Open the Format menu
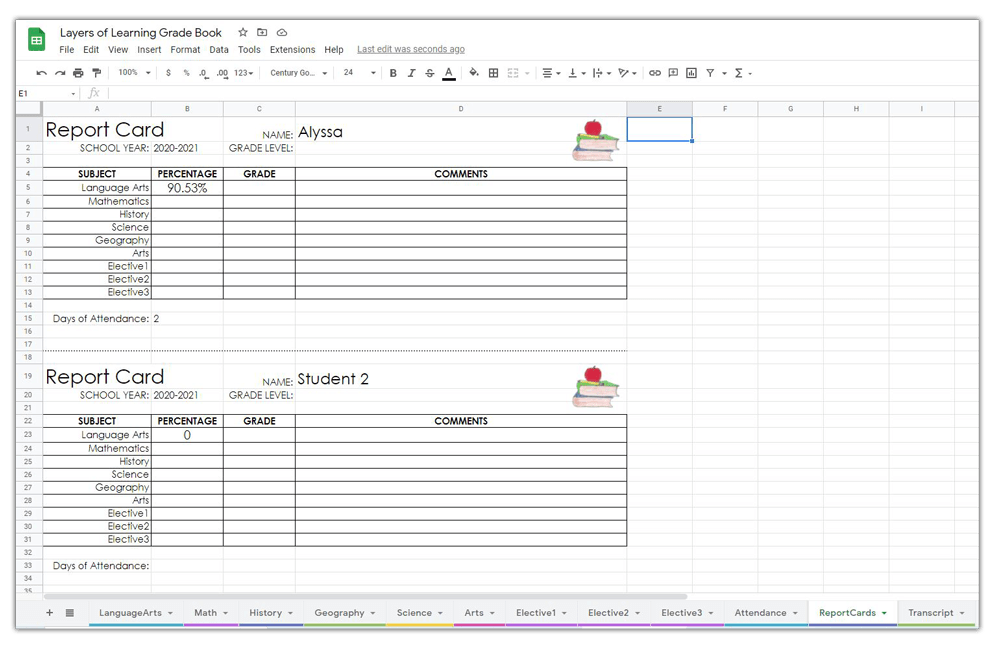This screenshot has width=1000, height=646. 185,49
